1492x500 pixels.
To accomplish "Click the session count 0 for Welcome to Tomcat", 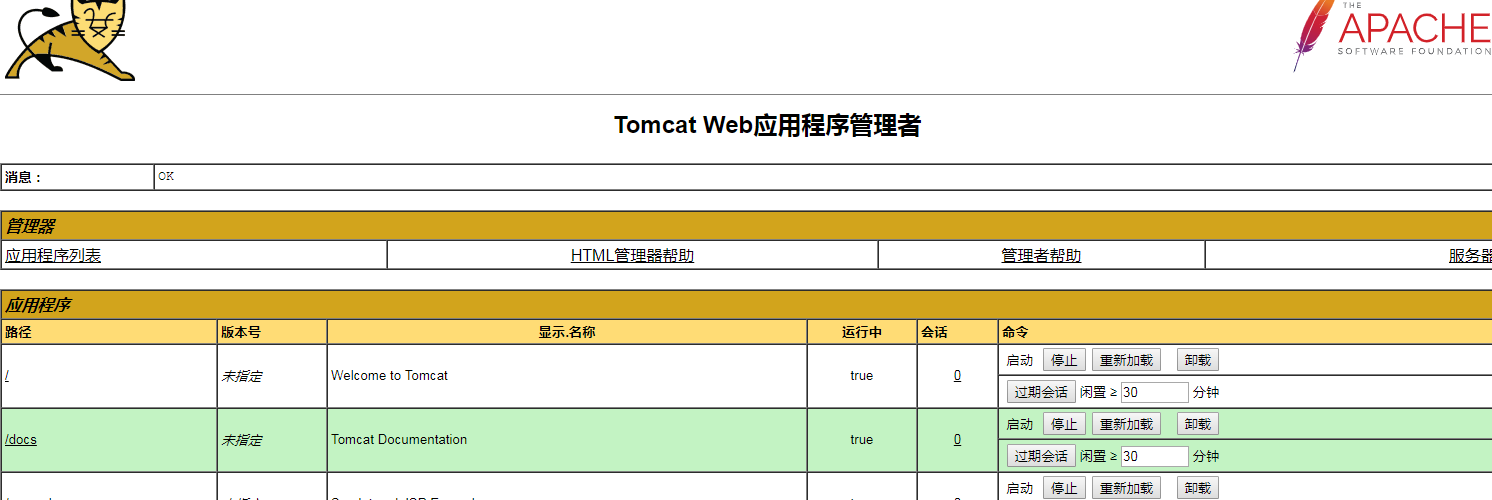I will pos(957,376).
